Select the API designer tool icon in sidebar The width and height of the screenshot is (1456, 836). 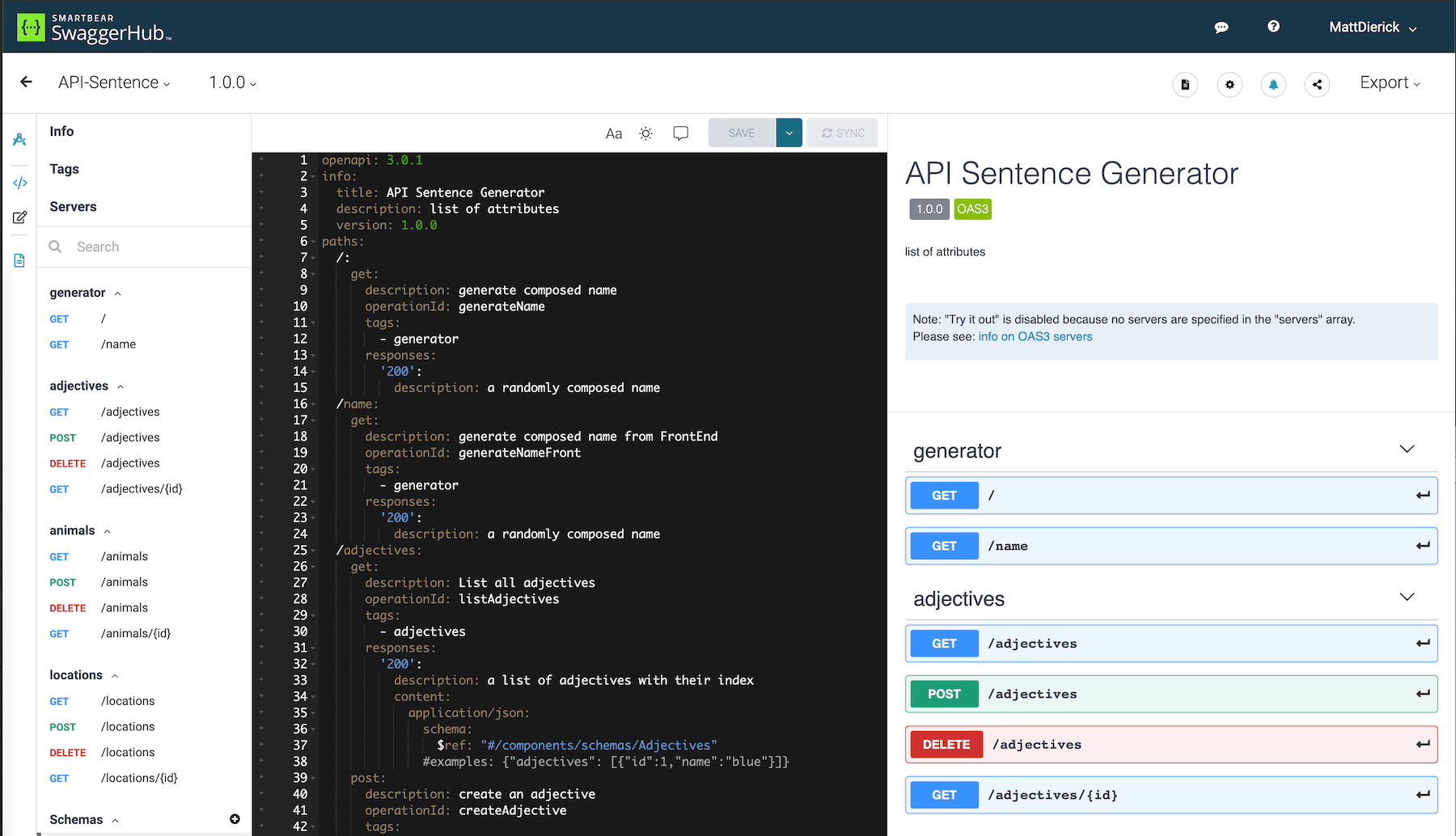pos(19,139)
